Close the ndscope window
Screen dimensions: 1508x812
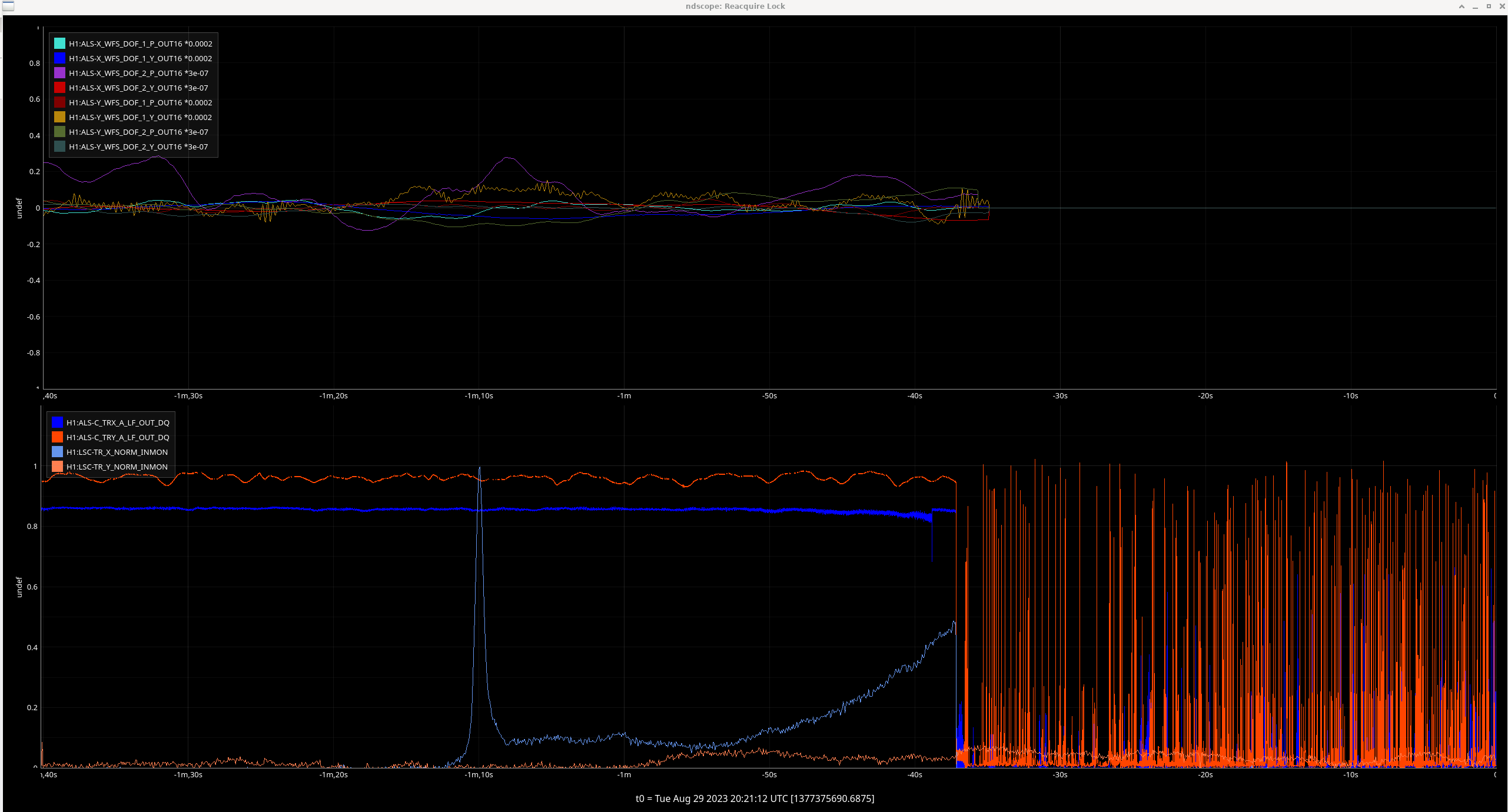pyautogui.click(x=1502, y=6)
